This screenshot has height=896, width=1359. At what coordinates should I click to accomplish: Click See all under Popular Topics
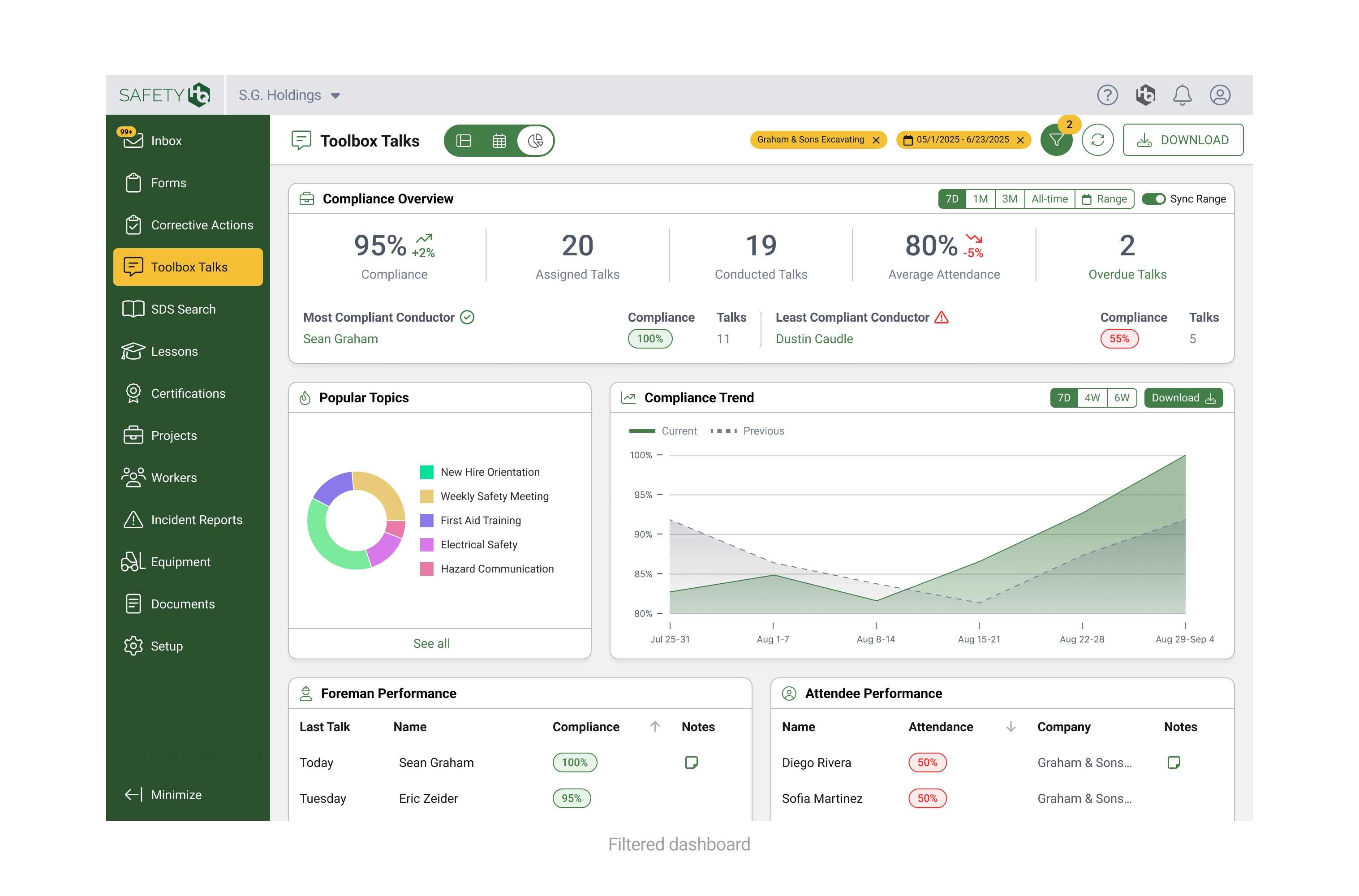click(431, 643)
